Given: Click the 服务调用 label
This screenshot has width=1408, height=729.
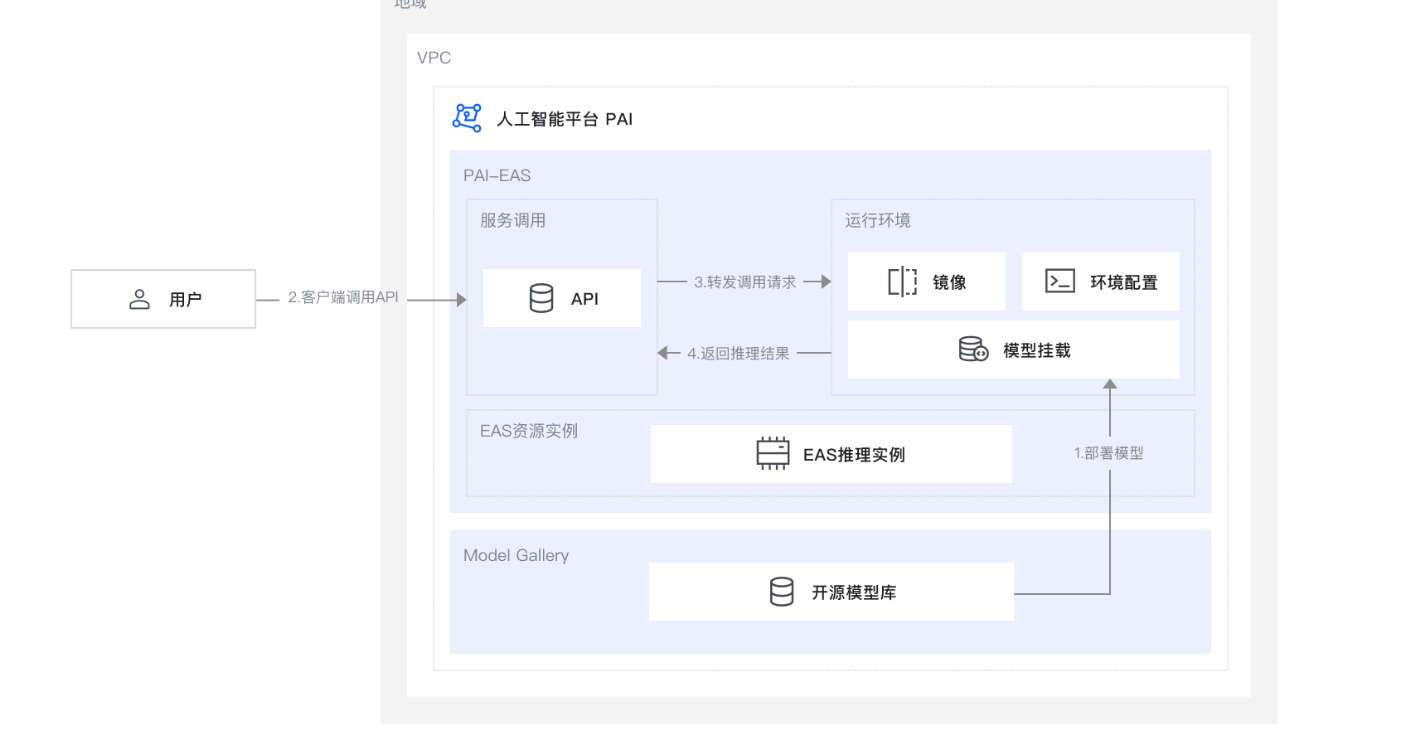Looking at the screenshot, I should click(513, 220).
